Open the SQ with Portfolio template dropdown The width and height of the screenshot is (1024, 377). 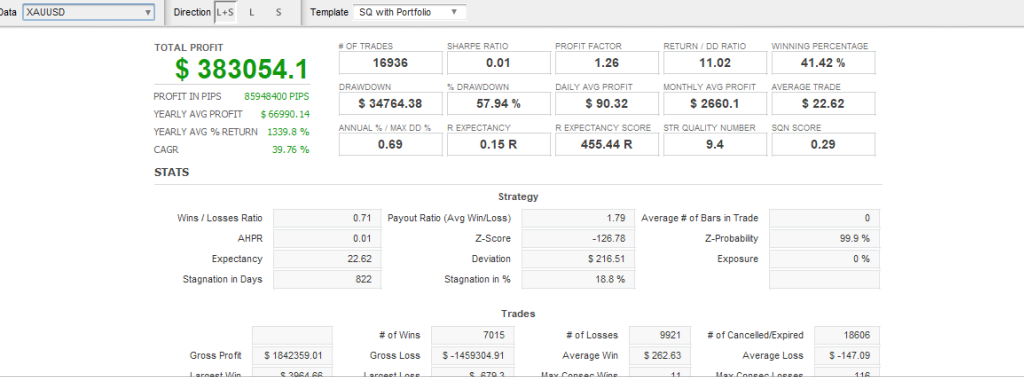[409, 12]
